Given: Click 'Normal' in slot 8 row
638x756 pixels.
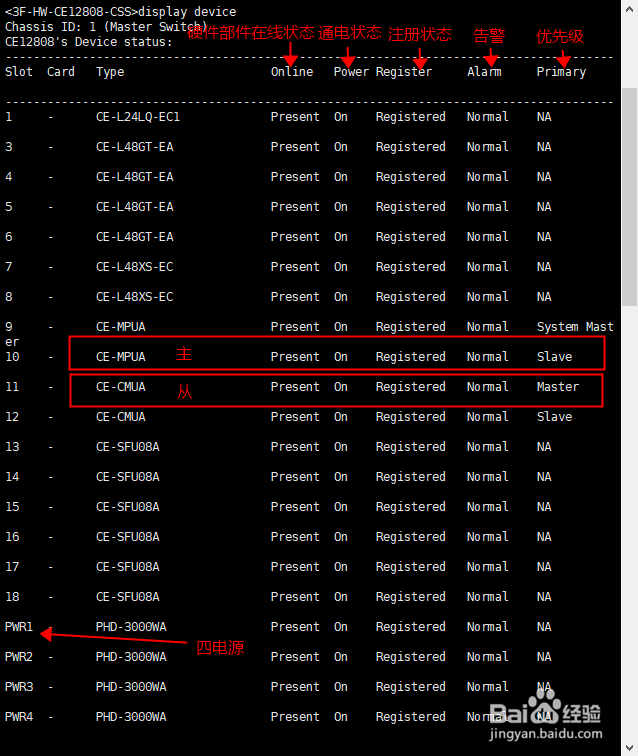Looking at the screenshot, I should point(488,297).
